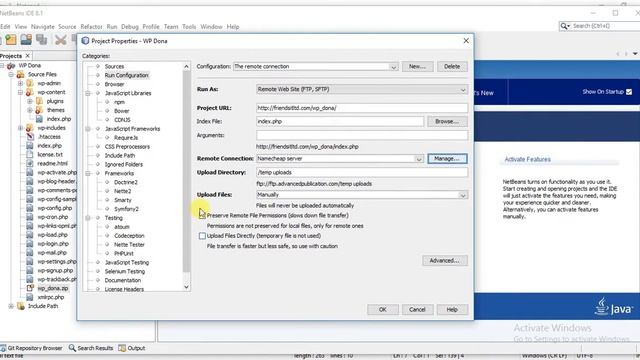Click the wp-admin folder icon
Screen dimensions: 640x360
click(x=30, y=83)
